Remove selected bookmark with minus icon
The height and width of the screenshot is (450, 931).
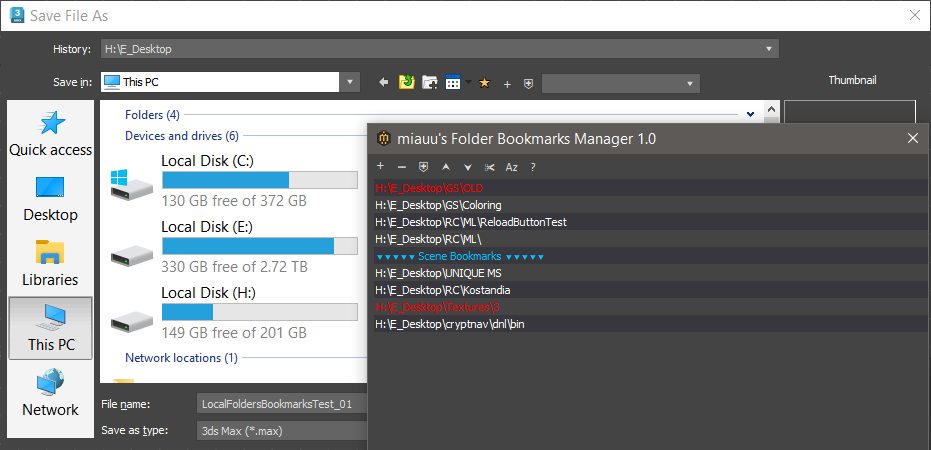(402, 167)
